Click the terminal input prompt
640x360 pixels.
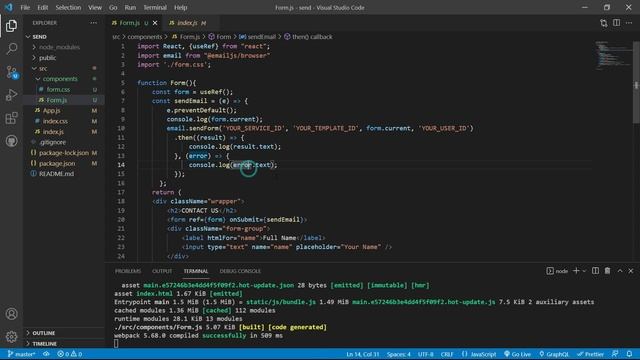[116, 343]
